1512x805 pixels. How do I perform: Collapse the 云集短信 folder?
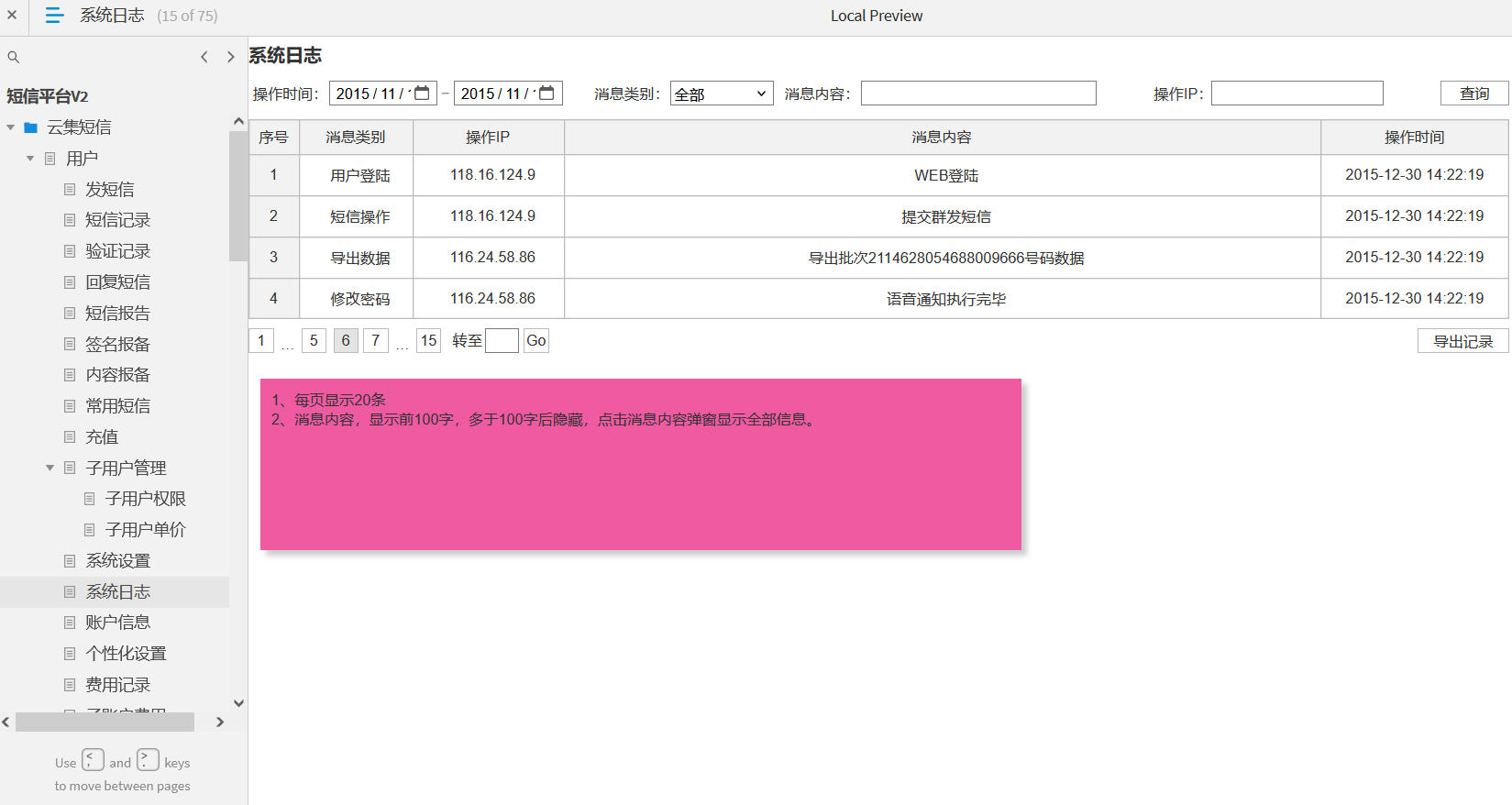point(10,127)
